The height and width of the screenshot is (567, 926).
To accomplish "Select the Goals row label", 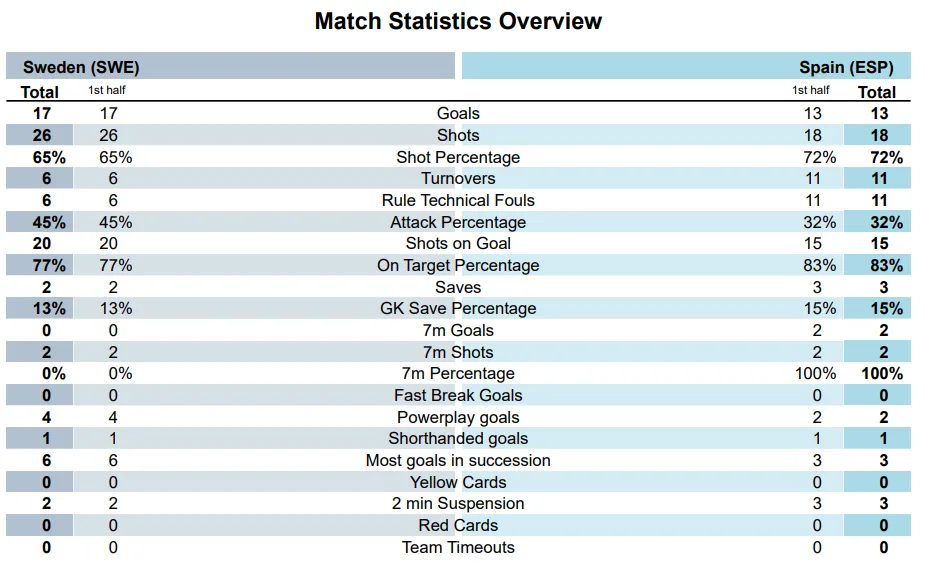I will coord(458,114).
